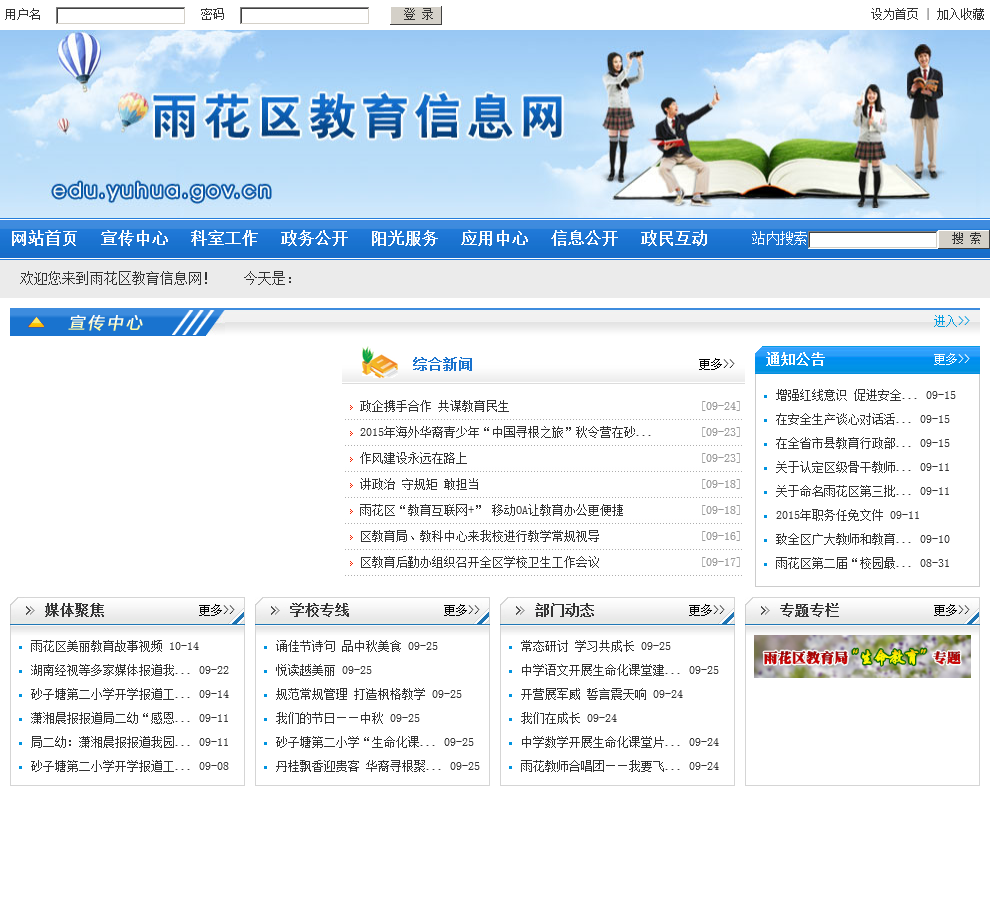Image resolution: width=990 pixels, height=900 pixels.
Task: Open 湖南经视等多家媒体报道我... article
Action: coord(110,670)
